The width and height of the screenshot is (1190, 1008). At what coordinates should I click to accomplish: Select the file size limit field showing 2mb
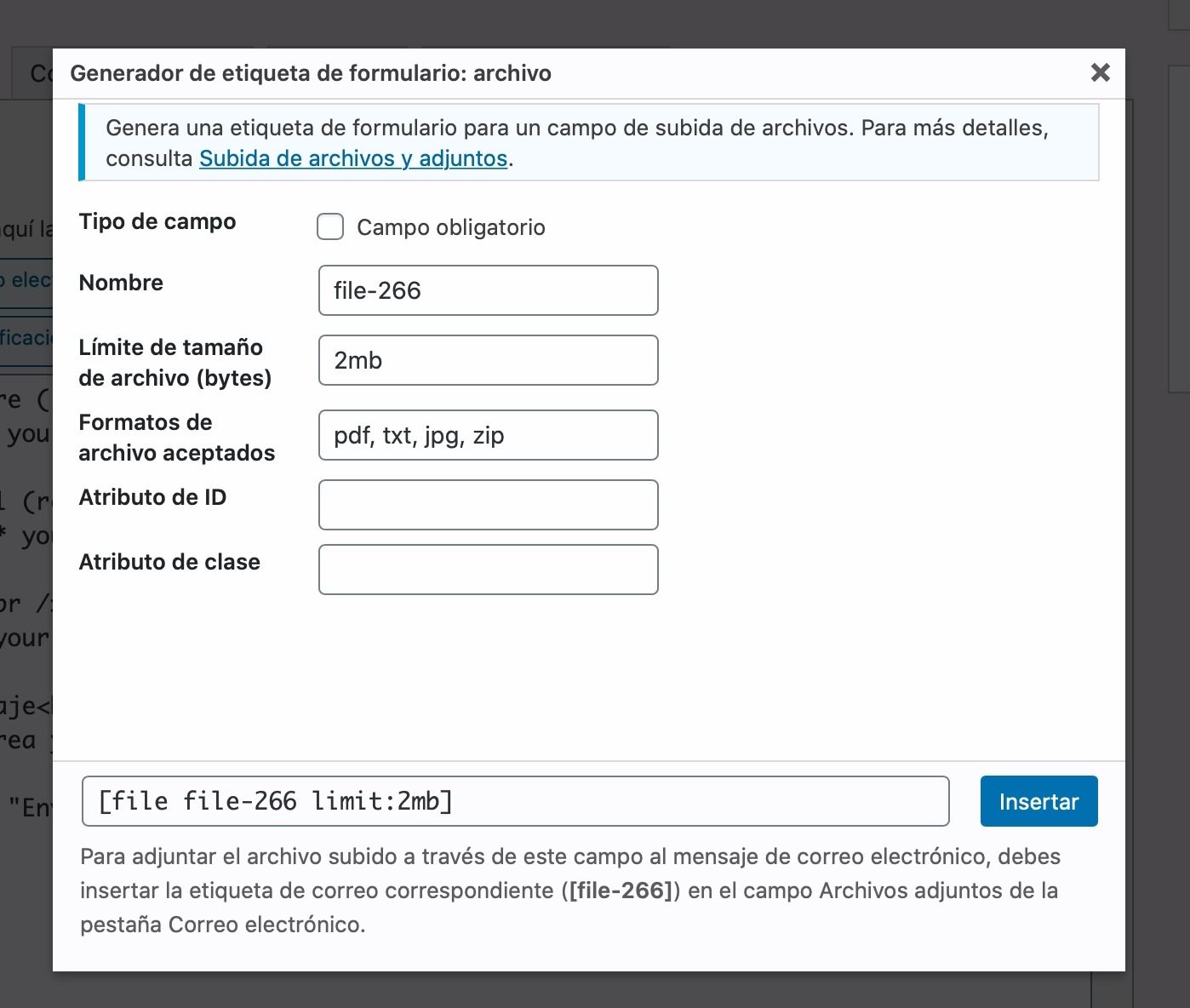488,360
